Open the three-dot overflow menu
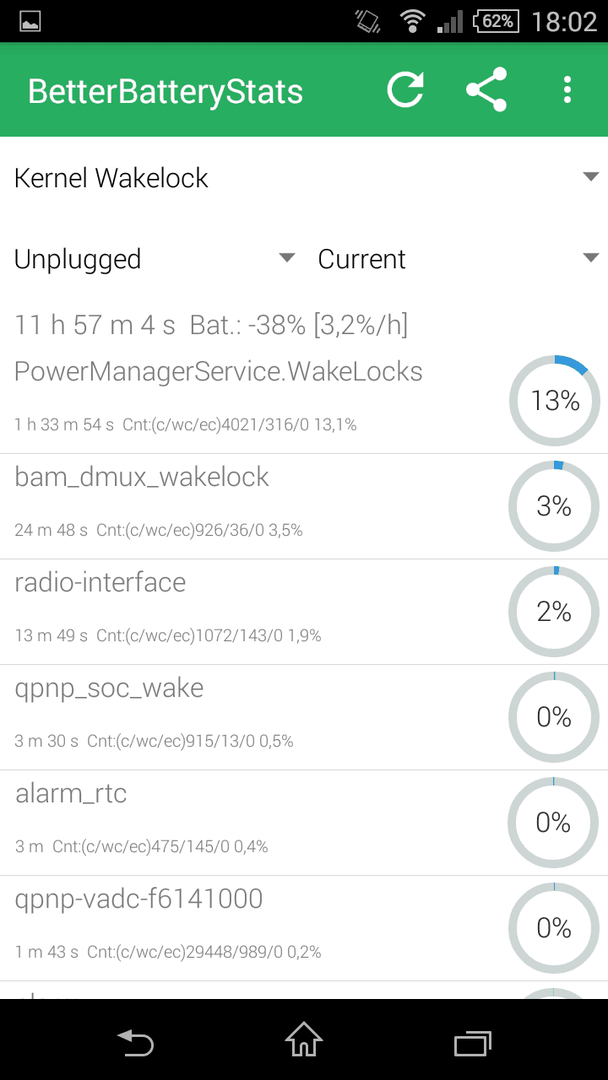Image resolution: width=608 pixels, height=1080 pixels. pyautogui.click(x=567, y=90)
